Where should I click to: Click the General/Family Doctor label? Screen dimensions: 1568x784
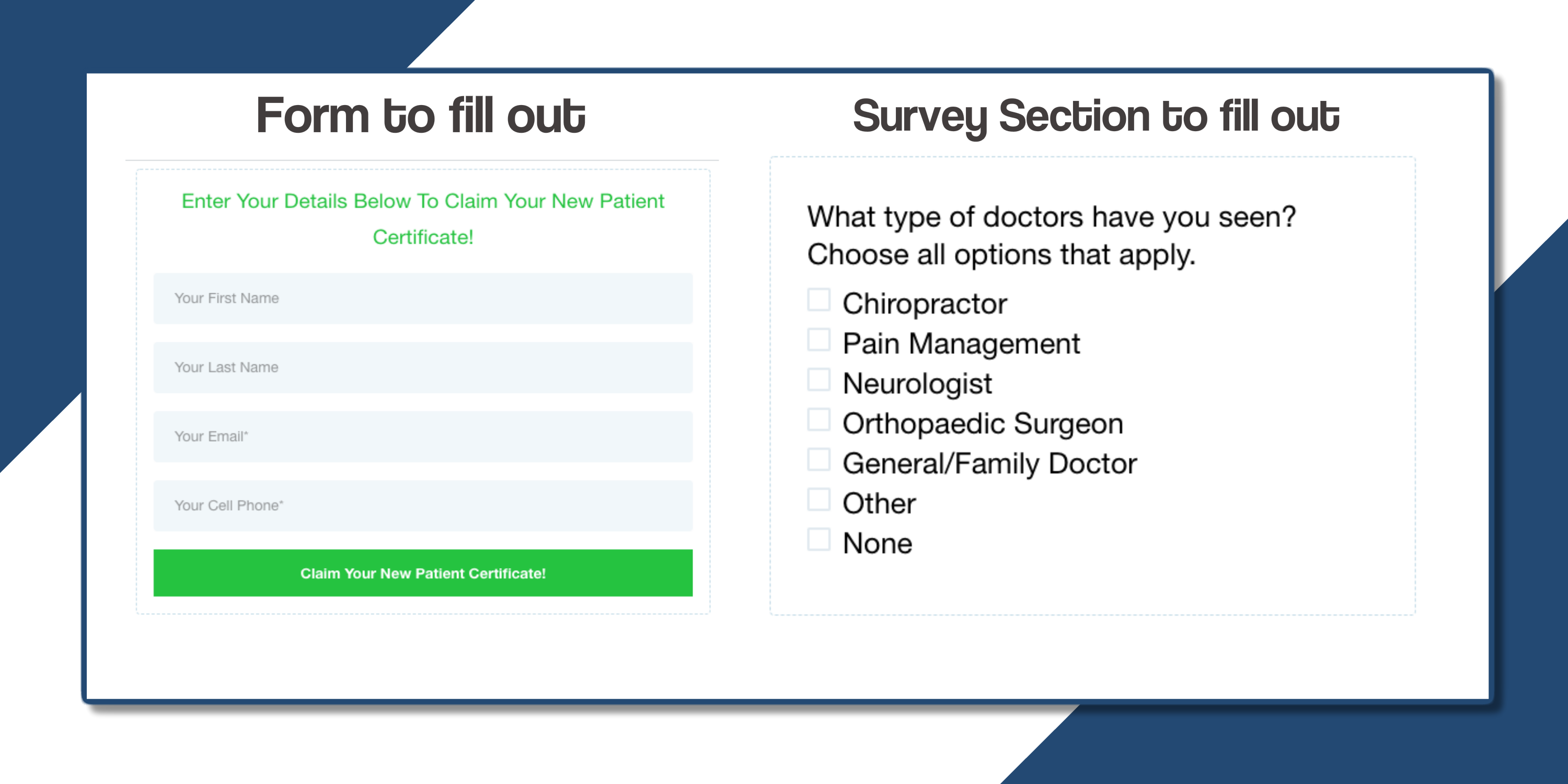point(990,464)
